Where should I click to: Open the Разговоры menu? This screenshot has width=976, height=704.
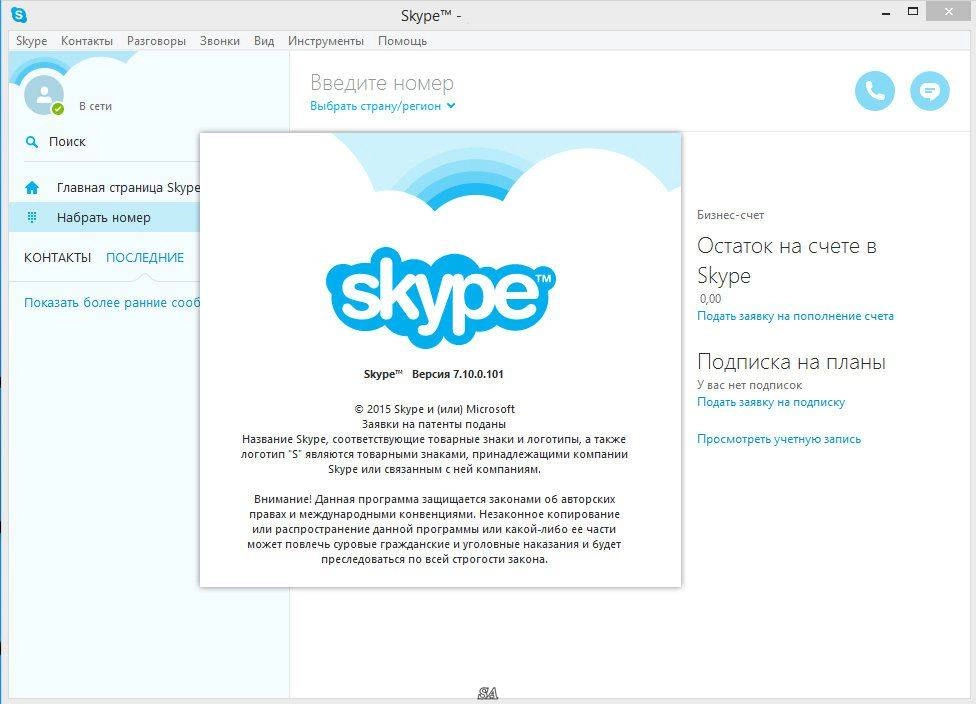[156, 41]
